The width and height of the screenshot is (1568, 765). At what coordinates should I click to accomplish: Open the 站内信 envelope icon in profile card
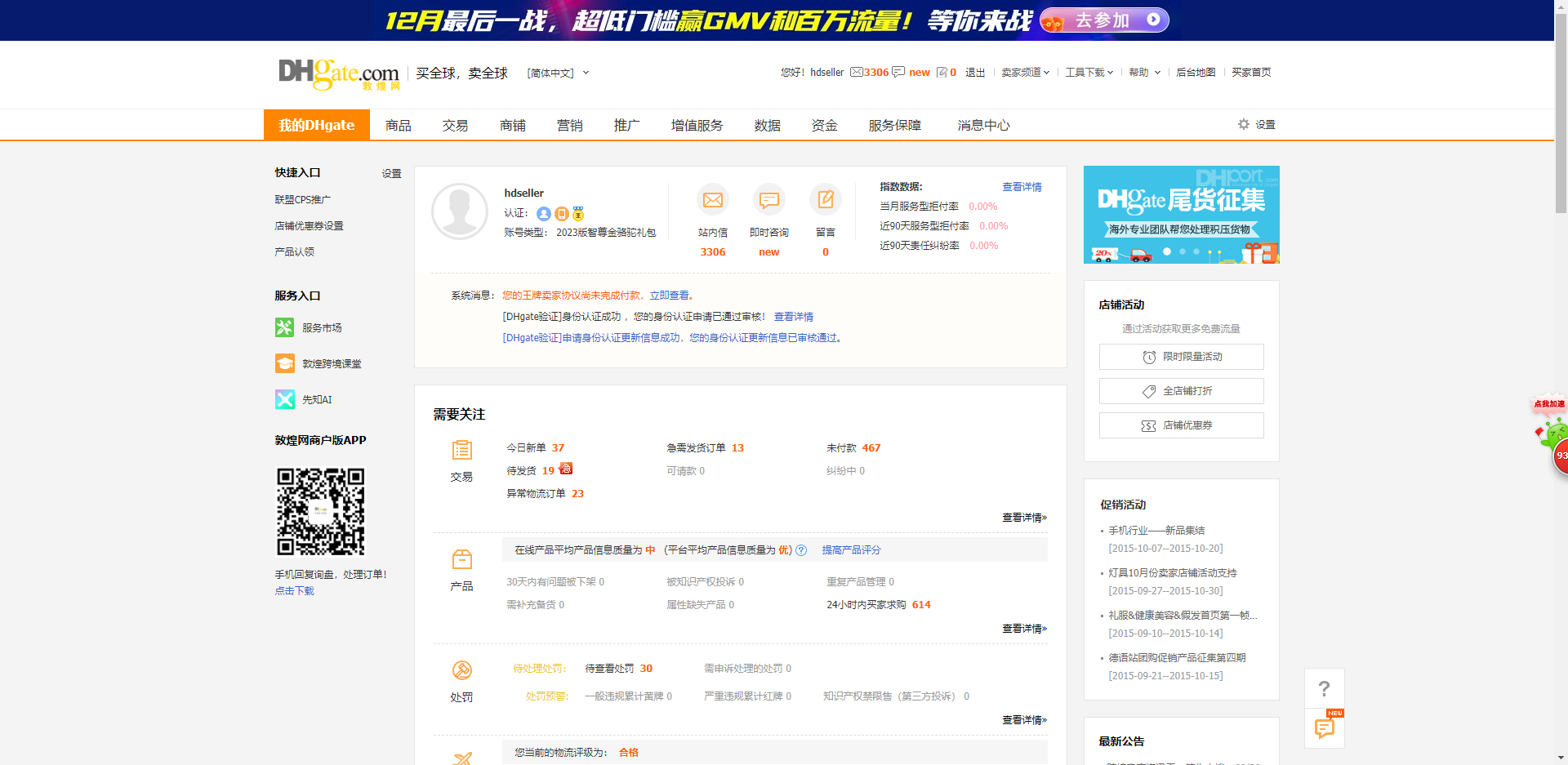click(x=713, y=200)
